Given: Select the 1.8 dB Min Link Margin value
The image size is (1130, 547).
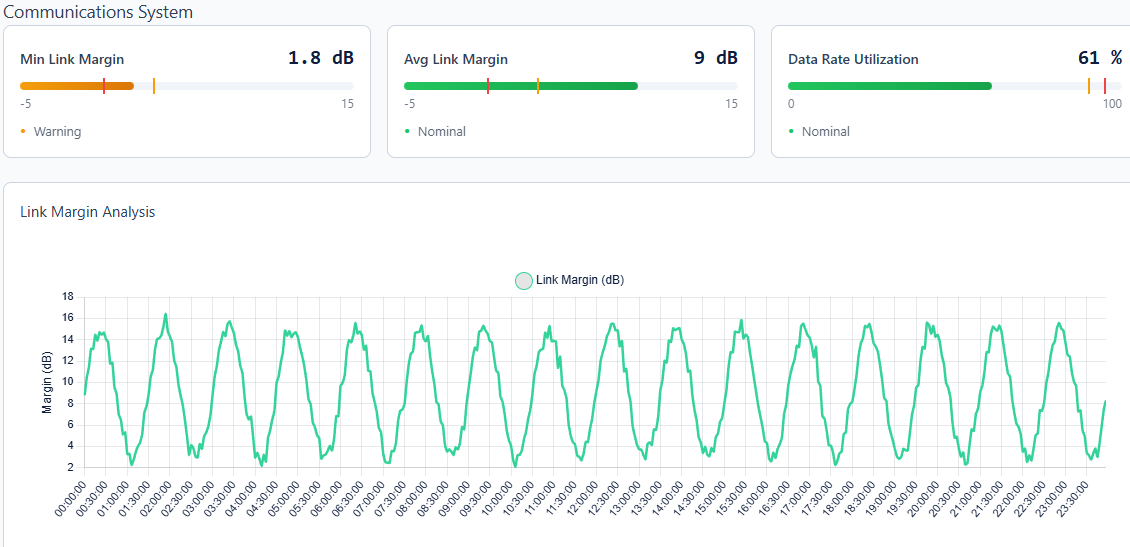Looking at the screenshot, I should tap(320, 58).
